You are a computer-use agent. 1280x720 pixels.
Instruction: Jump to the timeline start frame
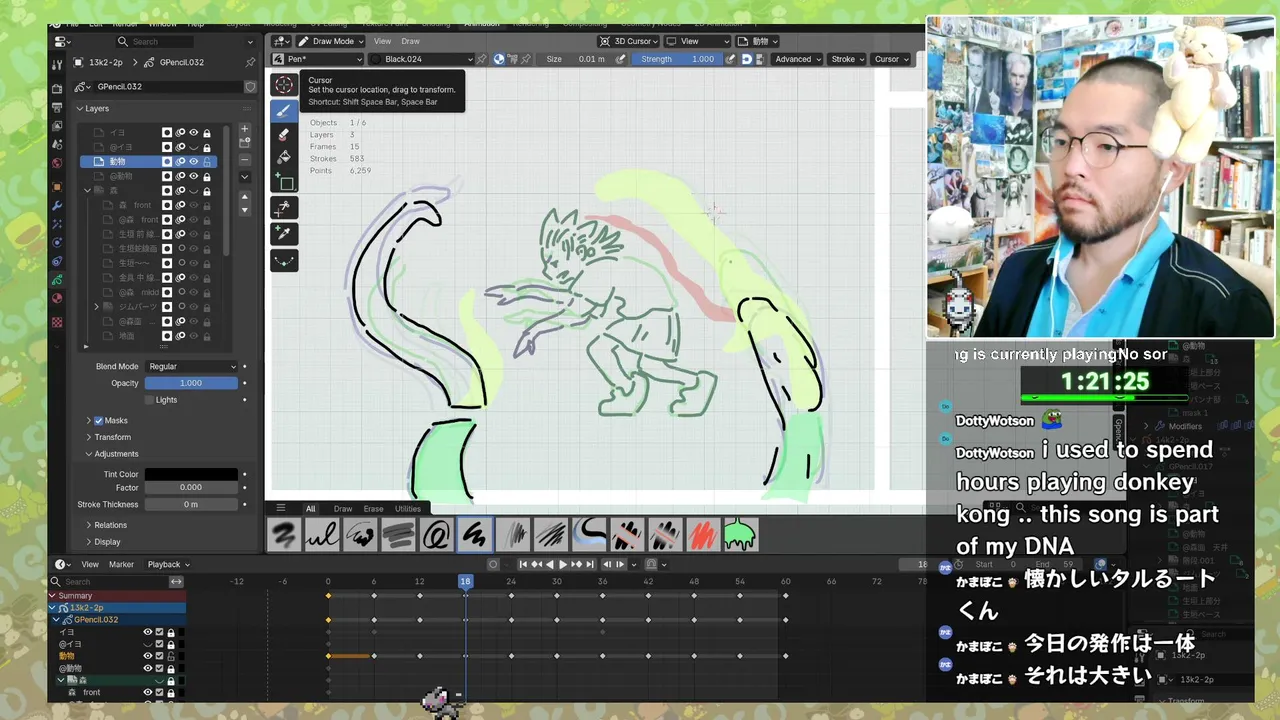[522, 565]
